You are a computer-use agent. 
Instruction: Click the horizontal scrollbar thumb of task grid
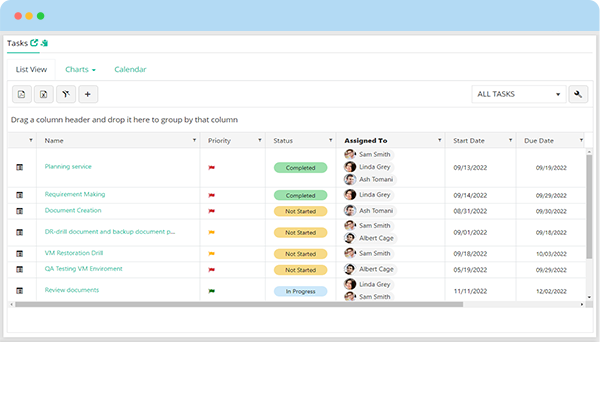click(239, 305)
